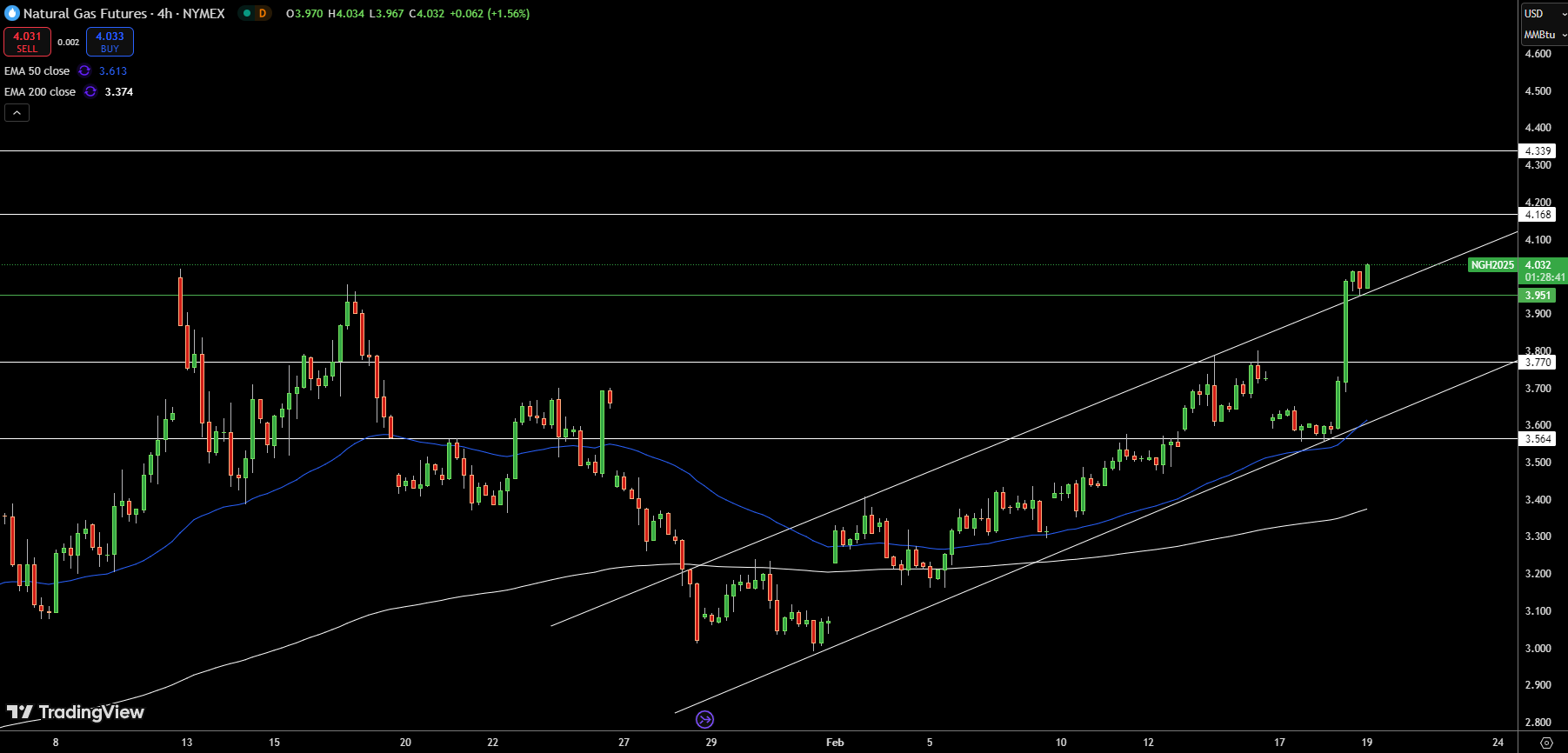Jump to latest bar with purple arrow icon
Image resolution: width=1568 pixels, height=753 pixels.
pos(705,719)
